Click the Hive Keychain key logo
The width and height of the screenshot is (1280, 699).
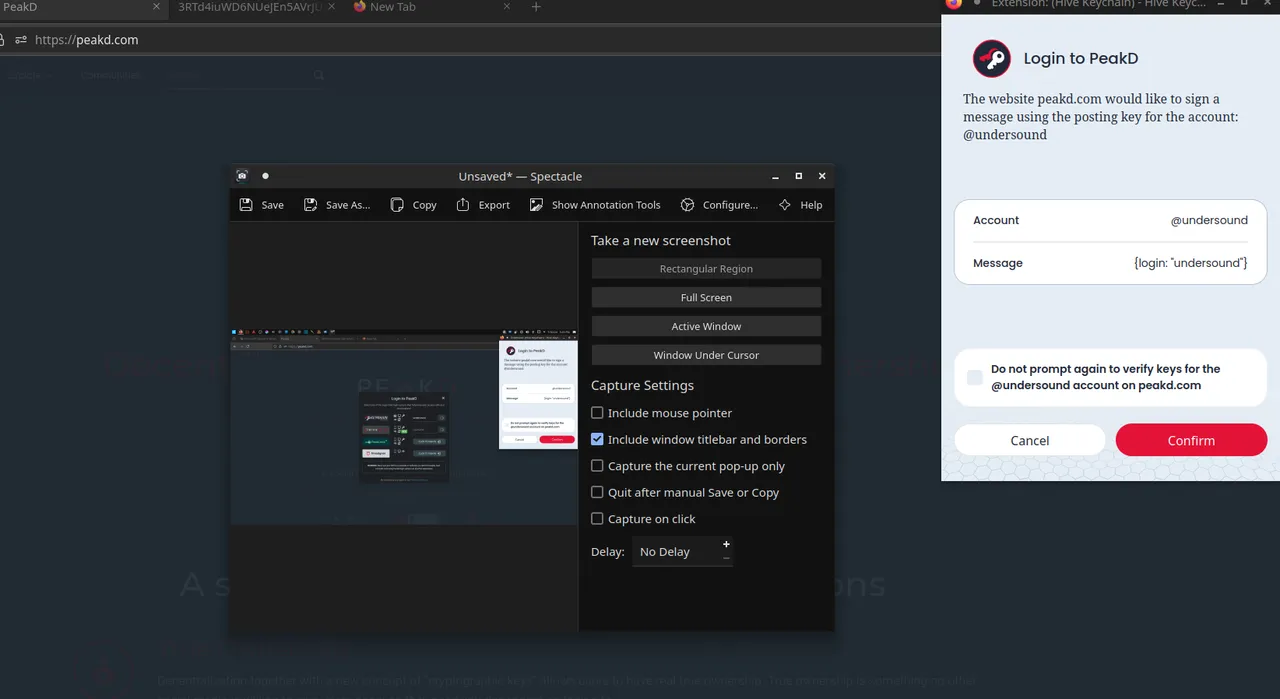point(992,58)
